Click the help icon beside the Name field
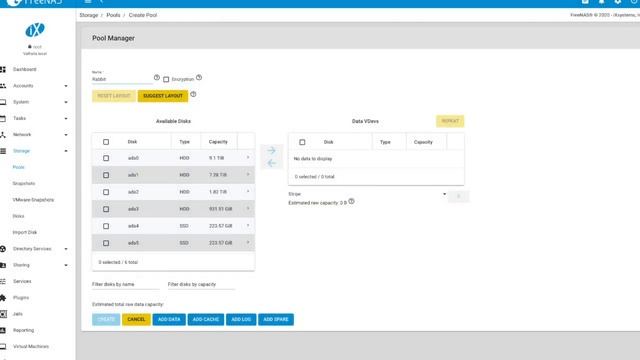Image resolution: width=640 pixels, height=360 pixels. pyautogui.click(x=157, y=78)
